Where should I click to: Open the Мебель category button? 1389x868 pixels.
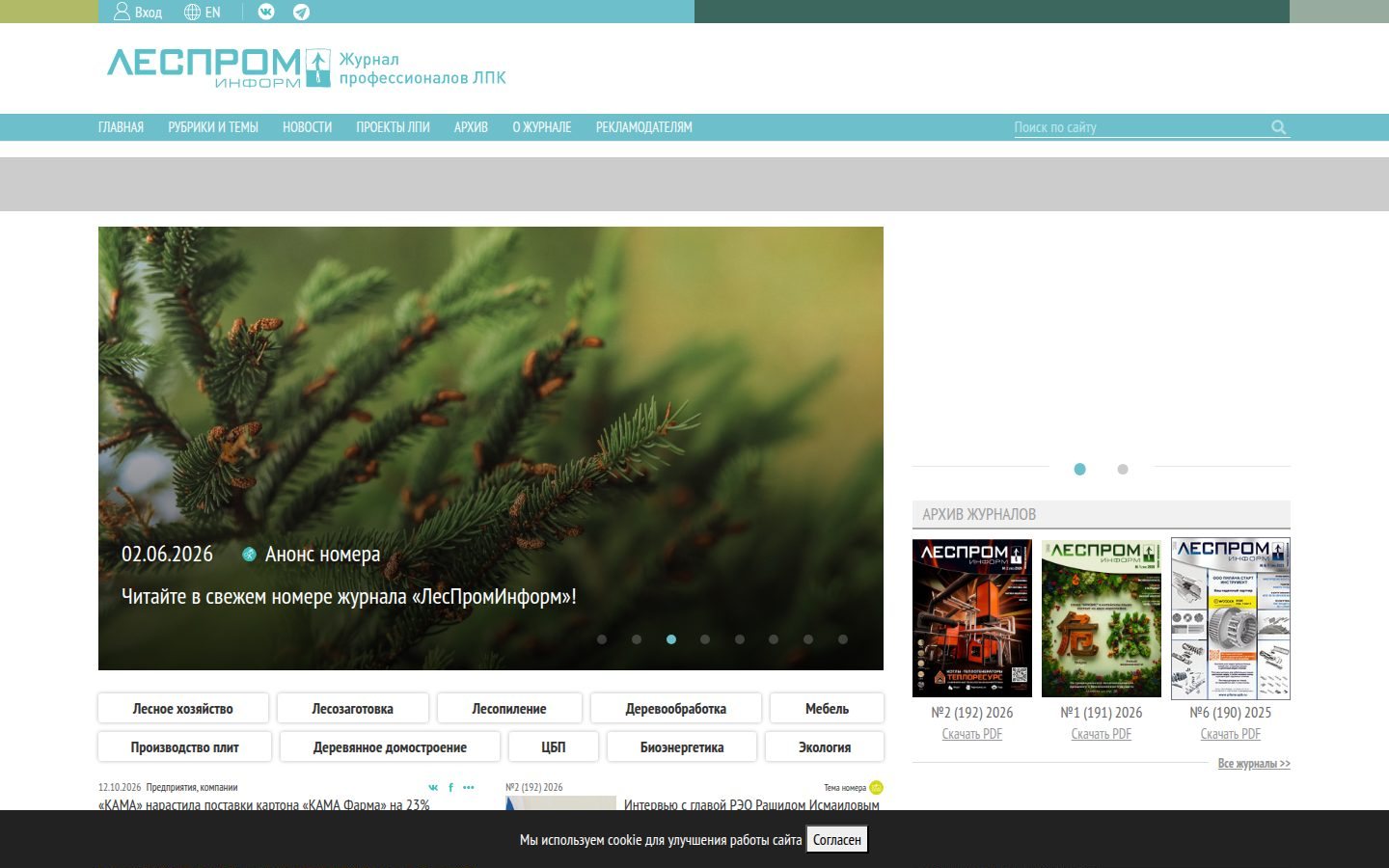click(827, 709)
